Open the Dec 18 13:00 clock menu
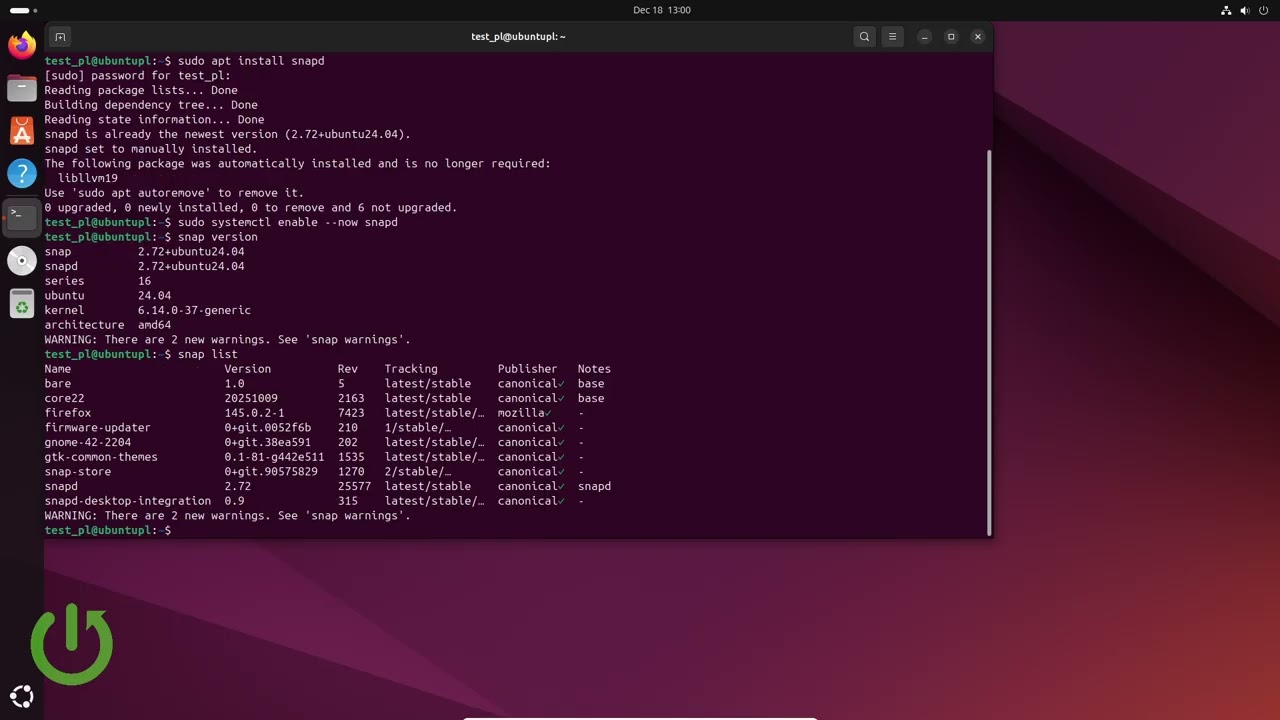 (662, 10)
